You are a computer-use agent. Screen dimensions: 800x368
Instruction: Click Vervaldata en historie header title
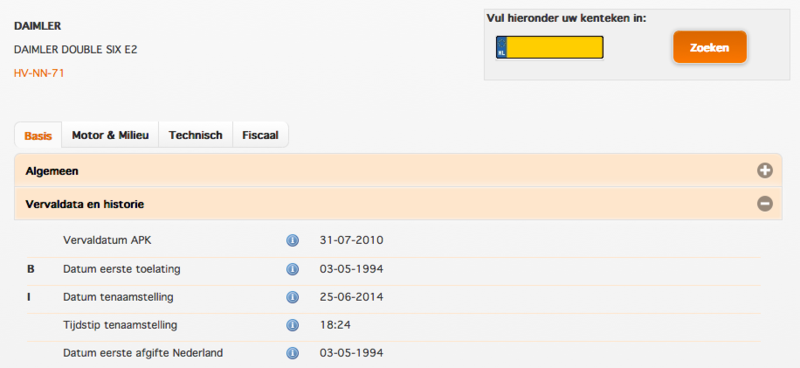tap(85, 205)
